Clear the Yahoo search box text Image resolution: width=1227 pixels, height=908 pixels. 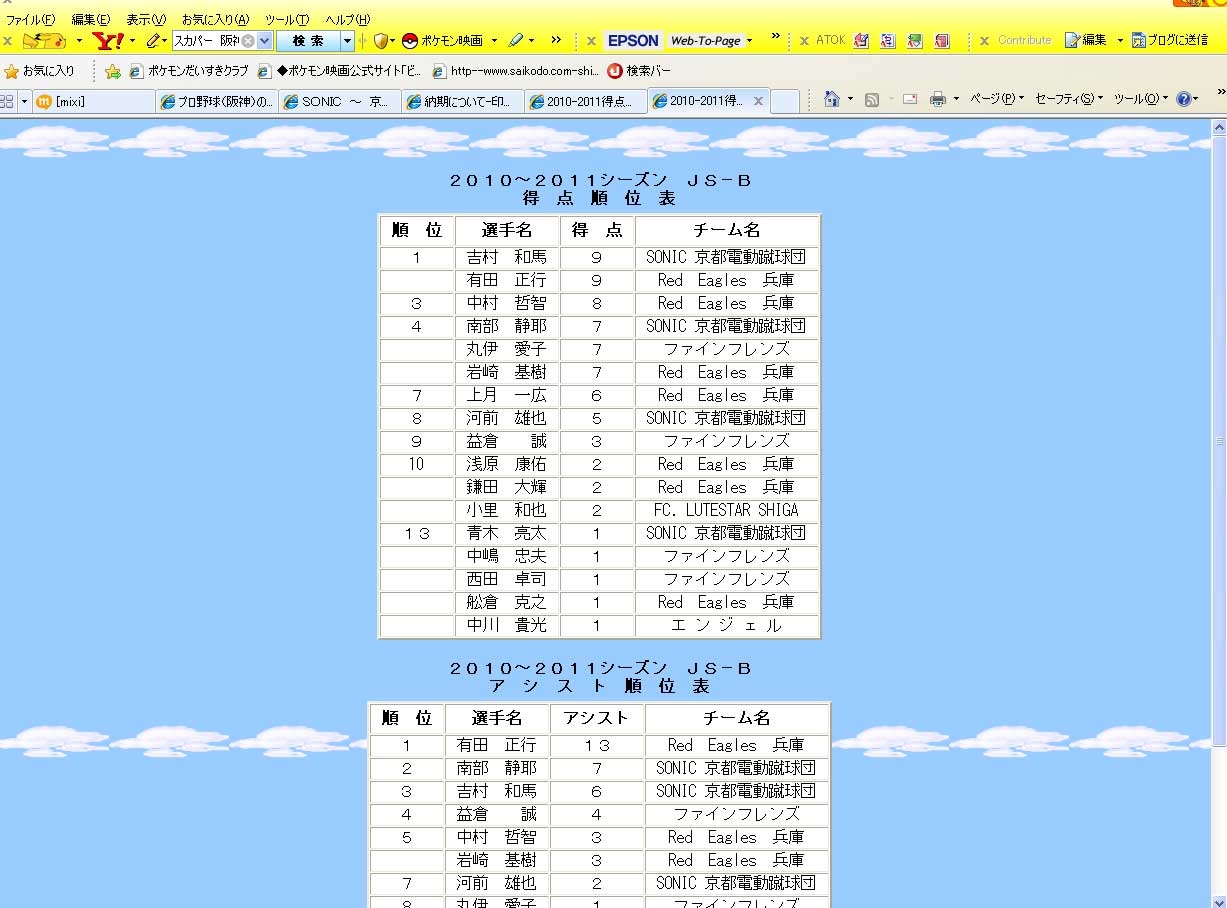click(x=248, y=41)
